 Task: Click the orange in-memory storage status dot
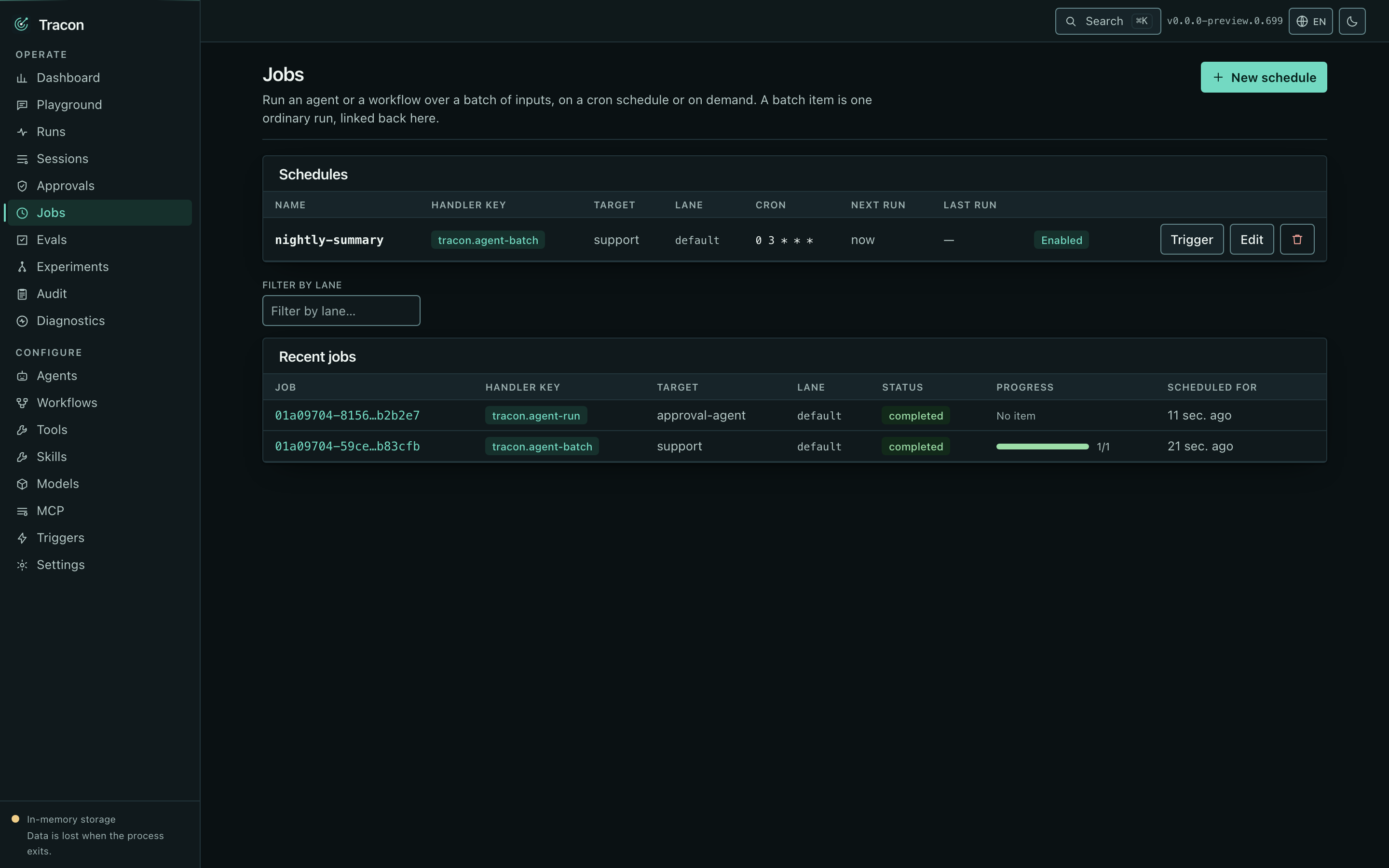pyautogui.click(x=15, y=819)
